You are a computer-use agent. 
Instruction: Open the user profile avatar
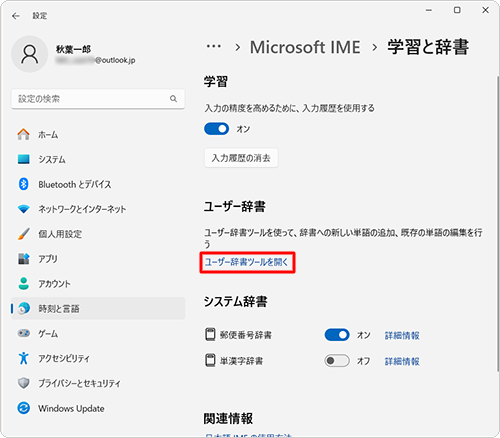(30, 54)
